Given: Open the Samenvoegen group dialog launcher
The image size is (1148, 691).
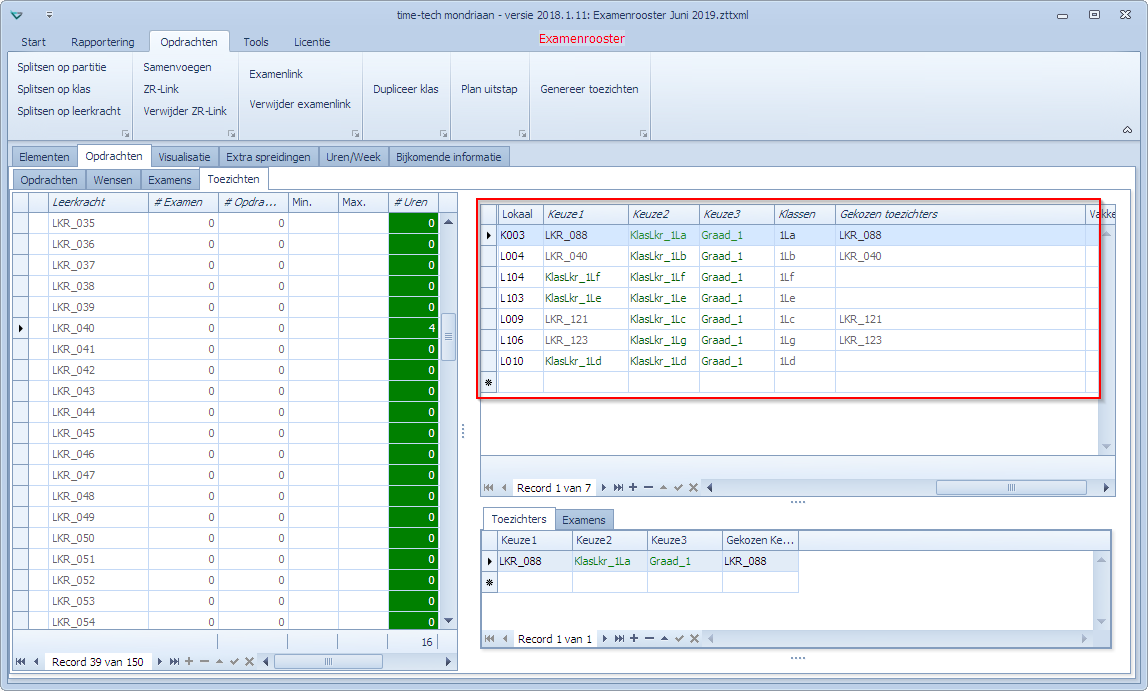Looking at the screenshot, I should point(231,134).
